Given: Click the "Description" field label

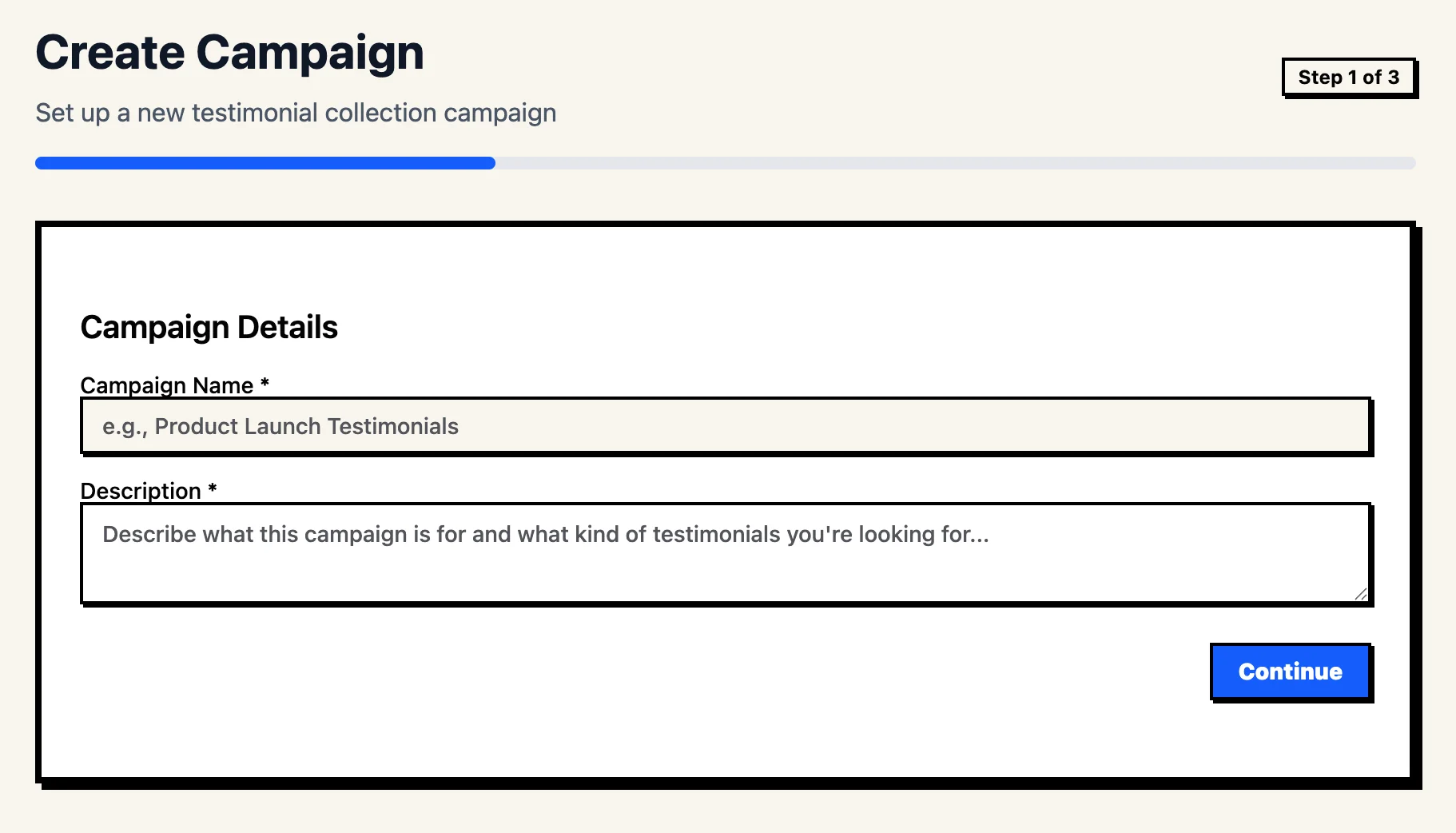Looking at the screenshot, I should point(141,491).
